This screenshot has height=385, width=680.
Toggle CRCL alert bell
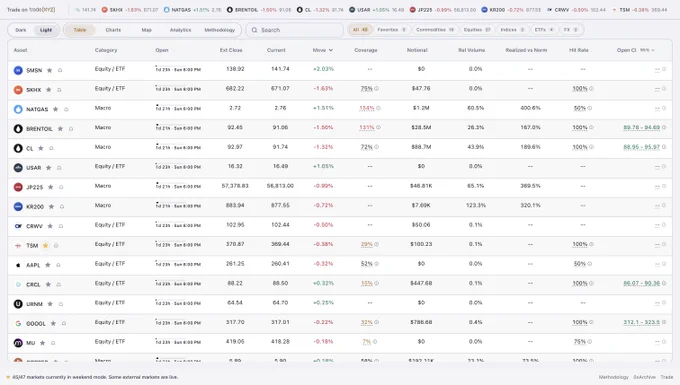click(x=59, y=284)
